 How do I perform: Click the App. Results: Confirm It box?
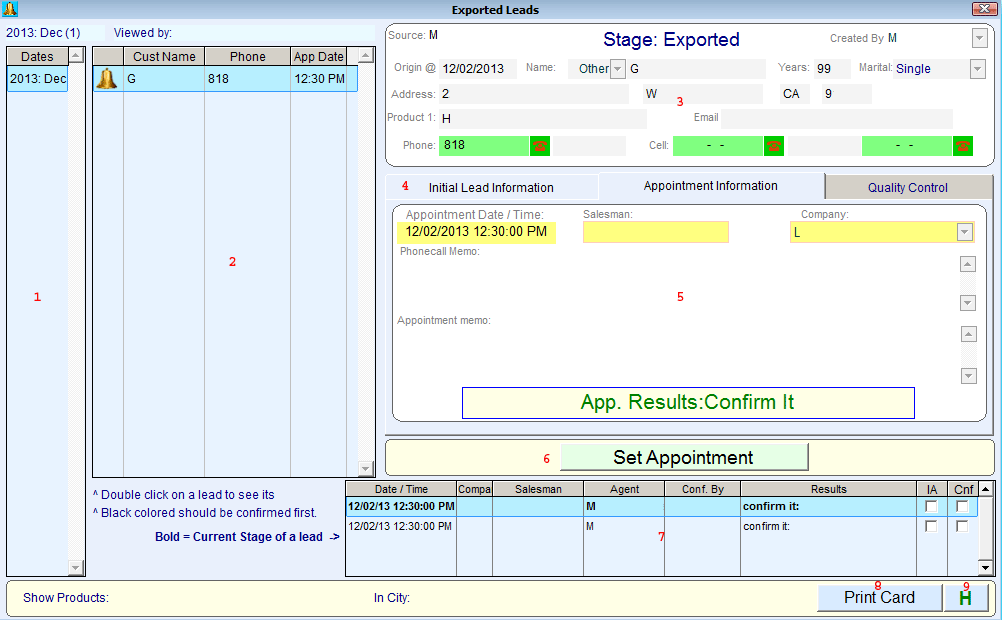point(688,403)
